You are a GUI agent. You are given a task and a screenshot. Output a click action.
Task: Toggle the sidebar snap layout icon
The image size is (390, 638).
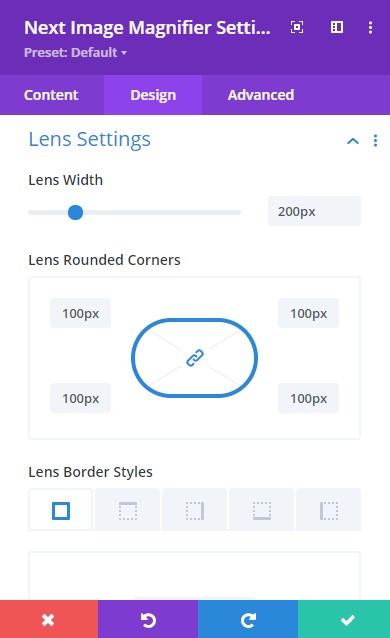click(337, 27)
